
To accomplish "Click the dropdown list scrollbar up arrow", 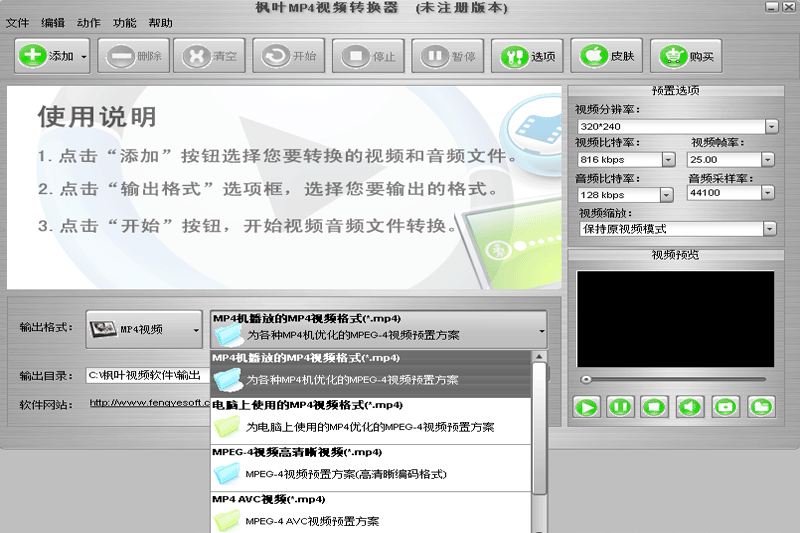I will 539,356.
